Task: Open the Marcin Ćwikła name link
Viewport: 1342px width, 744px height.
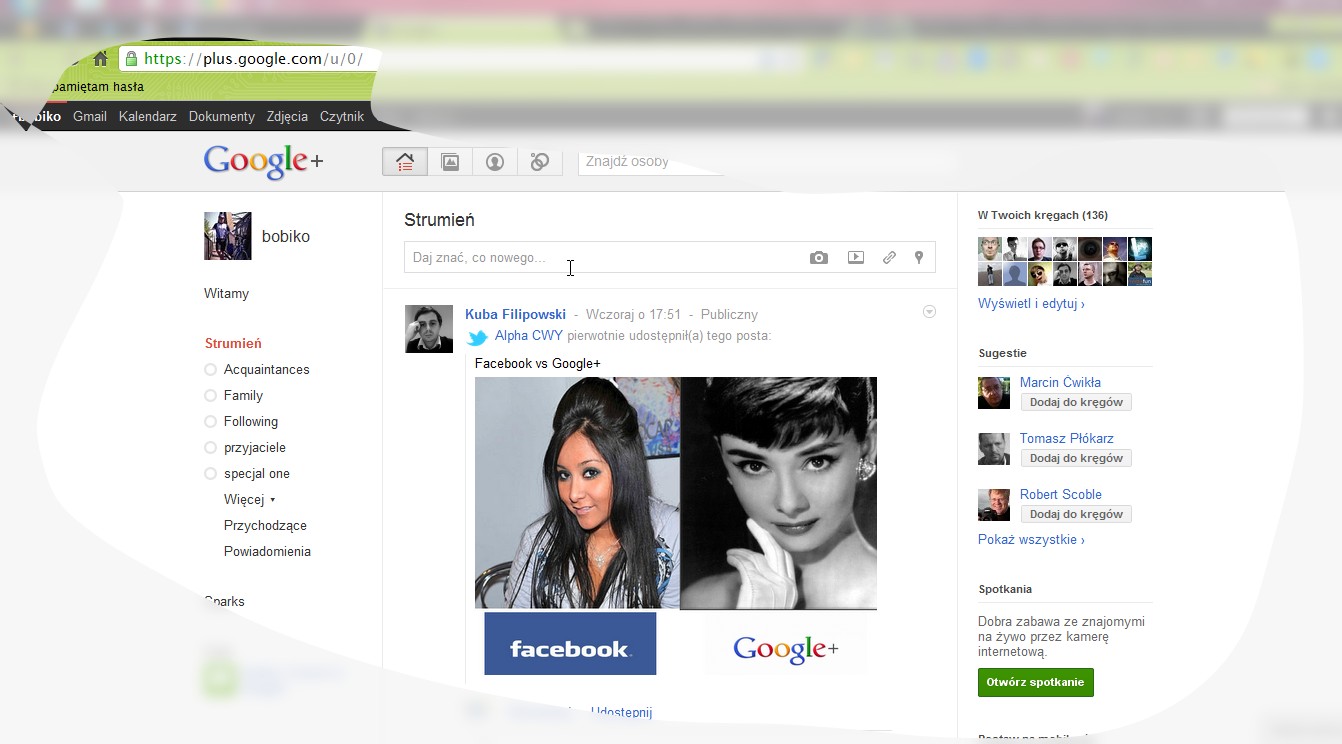Action: 1060,382
